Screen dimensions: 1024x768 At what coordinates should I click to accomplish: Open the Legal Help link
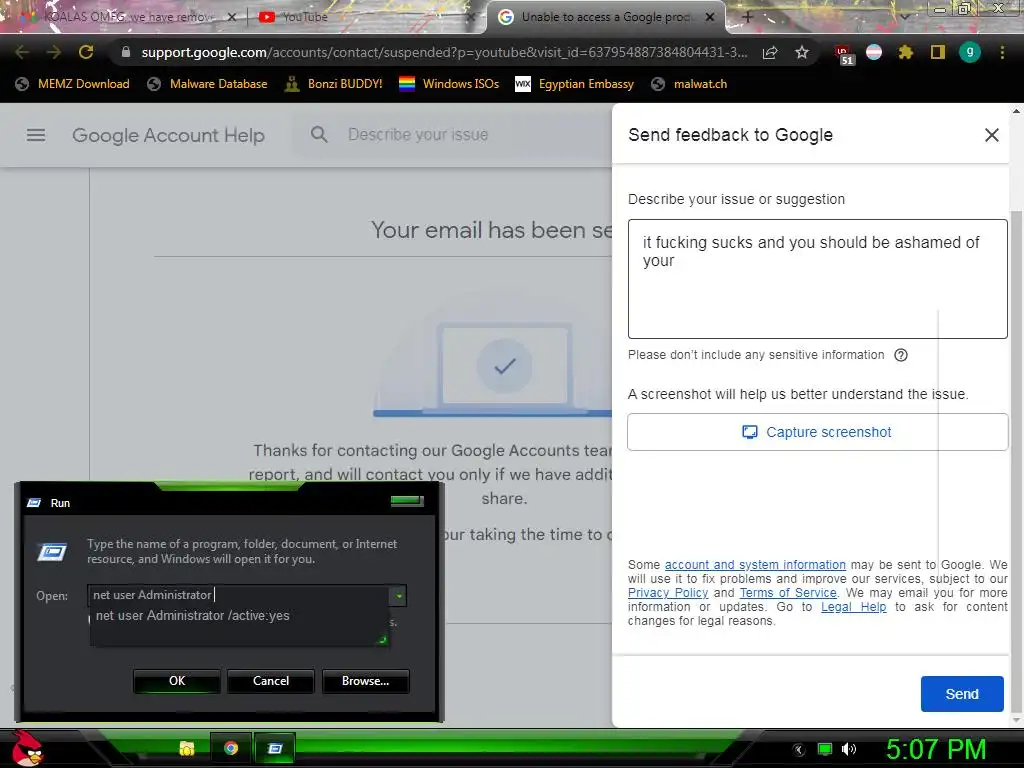click(854, 607)
